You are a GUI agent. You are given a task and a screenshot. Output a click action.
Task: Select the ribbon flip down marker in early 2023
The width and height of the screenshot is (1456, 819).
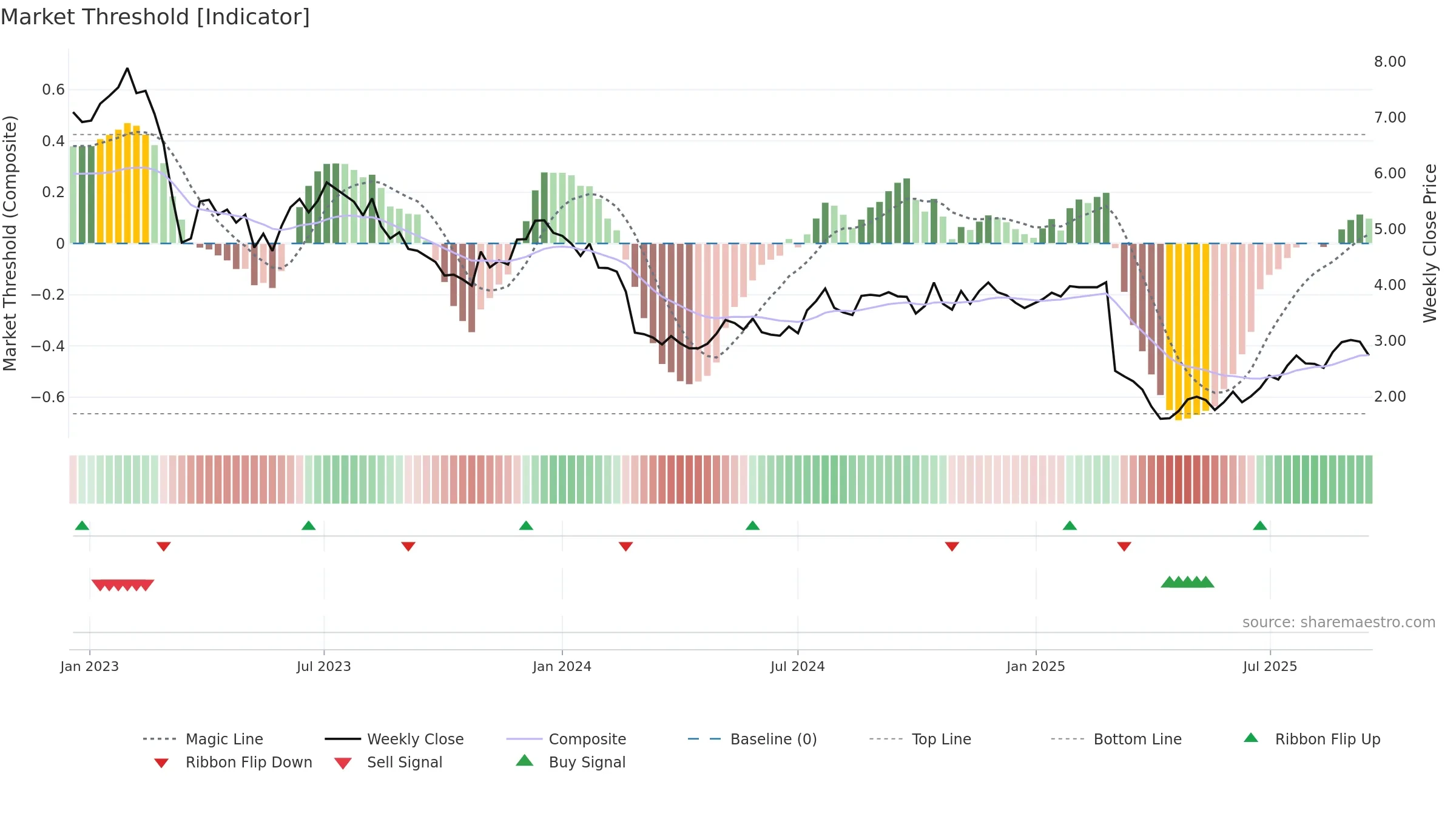pos(164,547)
